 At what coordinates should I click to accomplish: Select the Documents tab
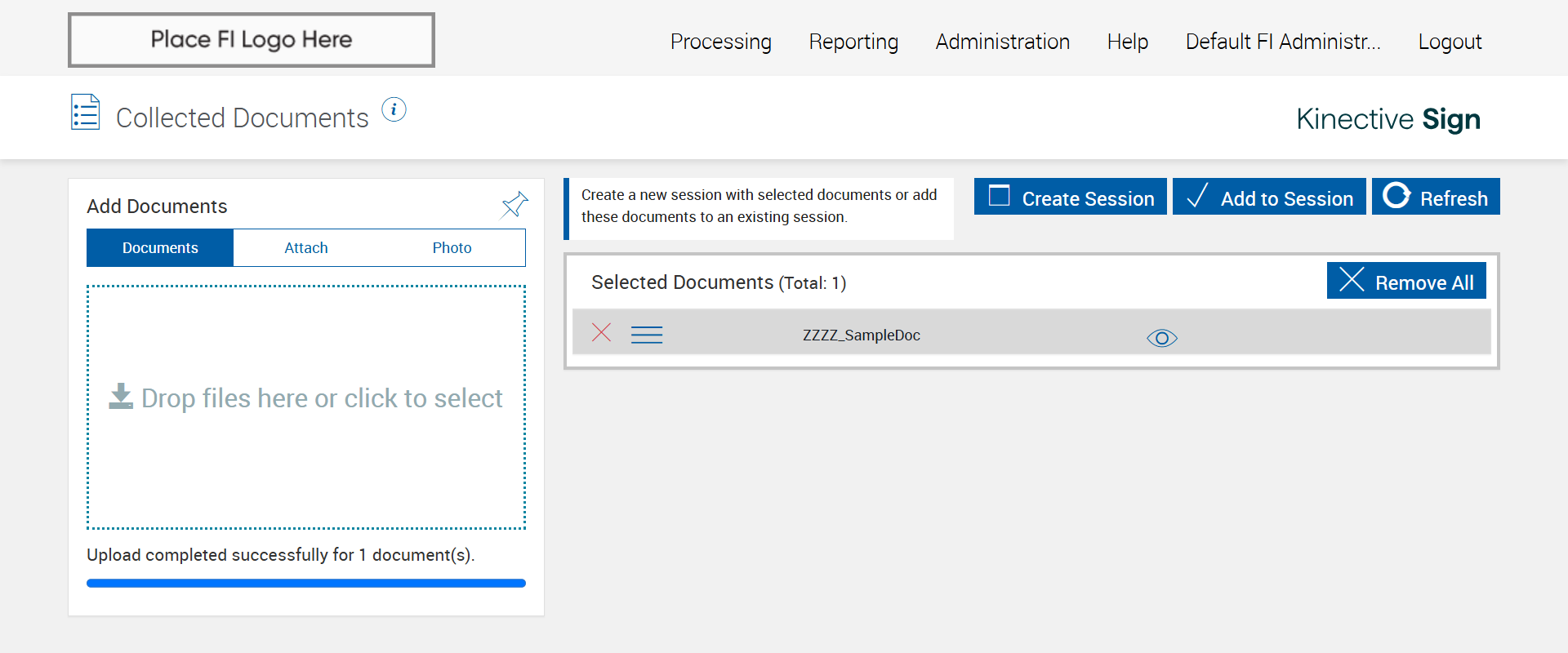[160, 248]
